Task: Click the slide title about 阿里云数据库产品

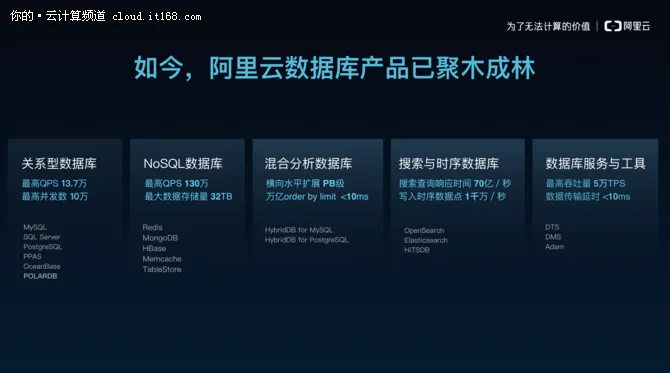Action: (335, 68)
